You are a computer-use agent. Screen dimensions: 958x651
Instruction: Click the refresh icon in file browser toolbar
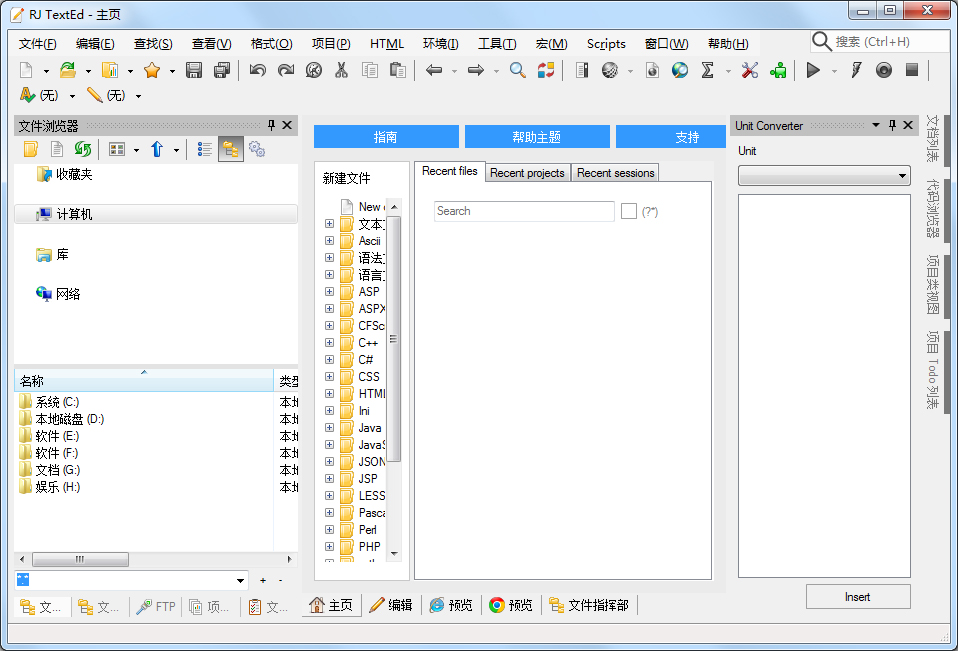pos(82,149)
